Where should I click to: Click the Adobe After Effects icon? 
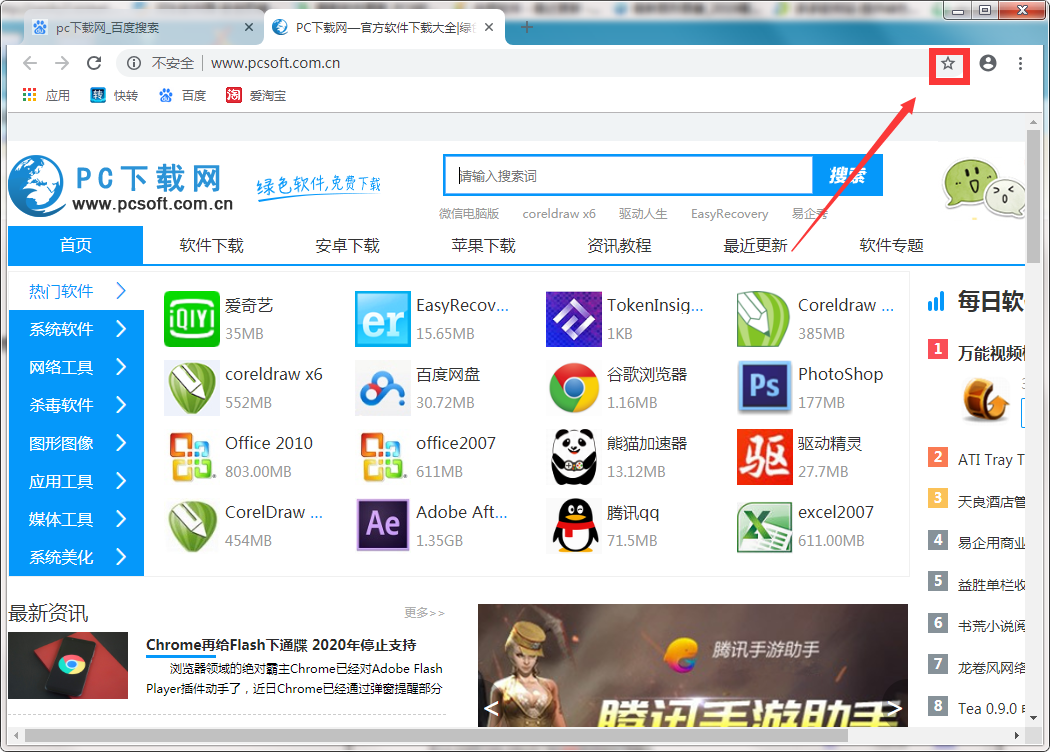tap(382, 526)
